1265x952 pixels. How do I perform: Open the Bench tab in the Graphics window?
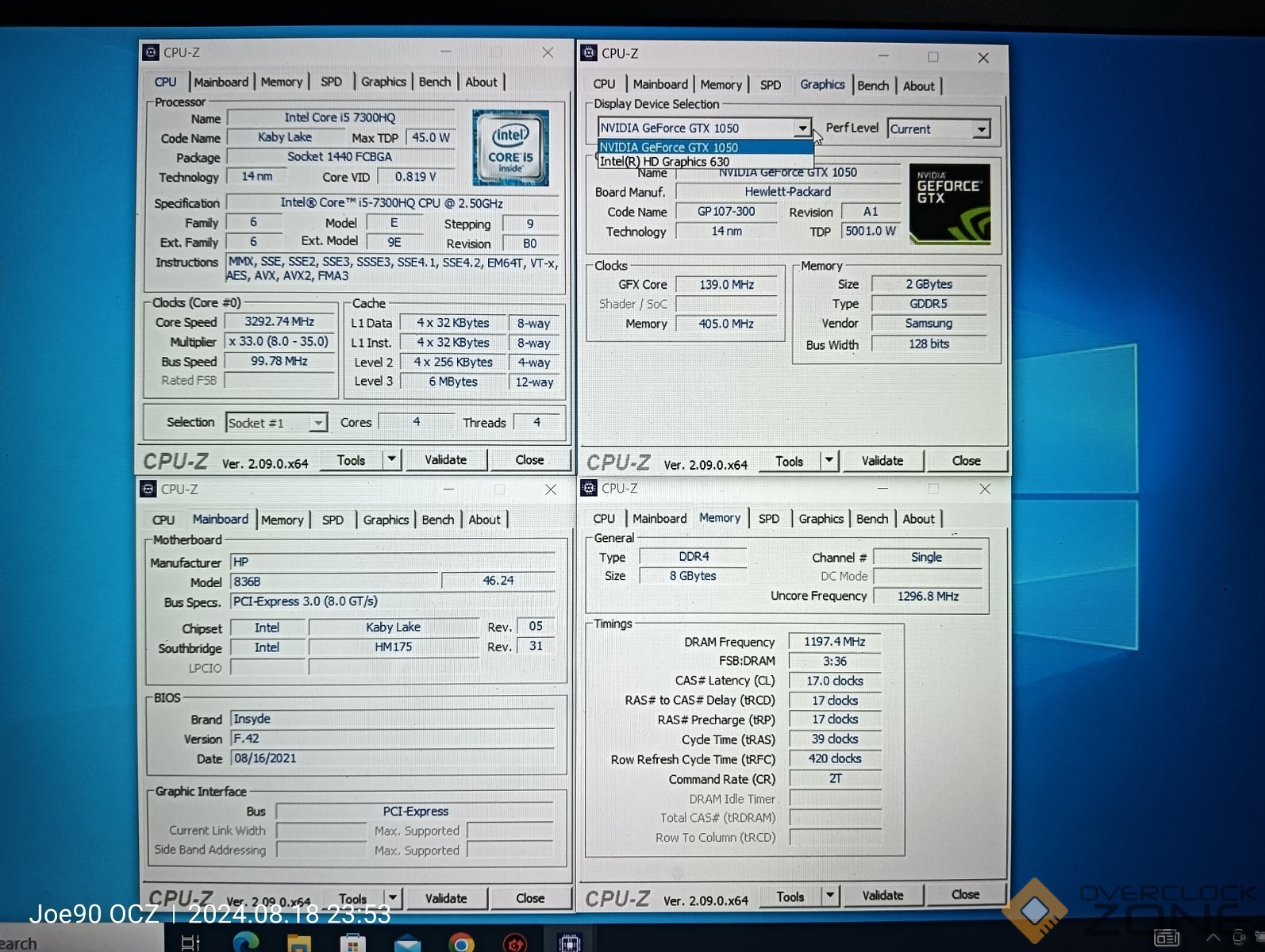pyautogui.click(x=873, y=86)
